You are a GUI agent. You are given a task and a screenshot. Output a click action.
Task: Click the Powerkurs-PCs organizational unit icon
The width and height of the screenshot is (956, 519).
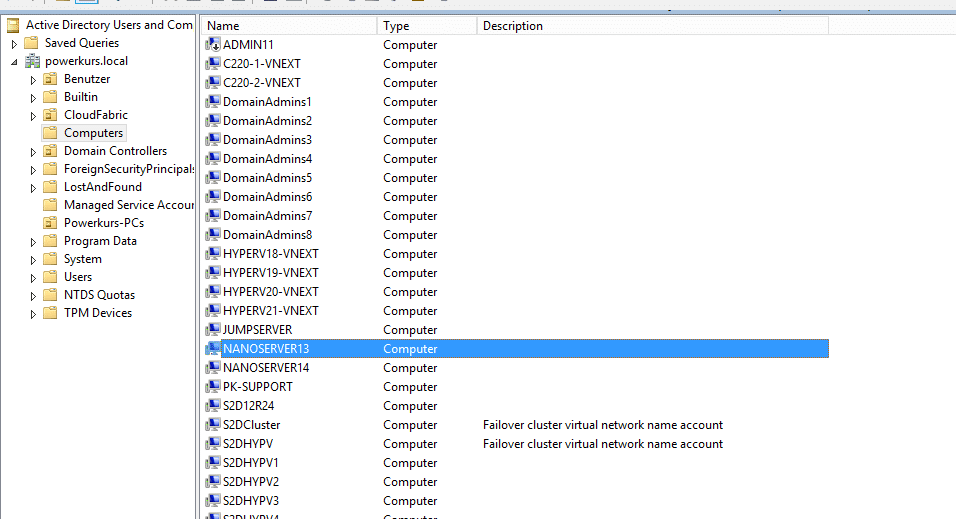tap(51, 223)
